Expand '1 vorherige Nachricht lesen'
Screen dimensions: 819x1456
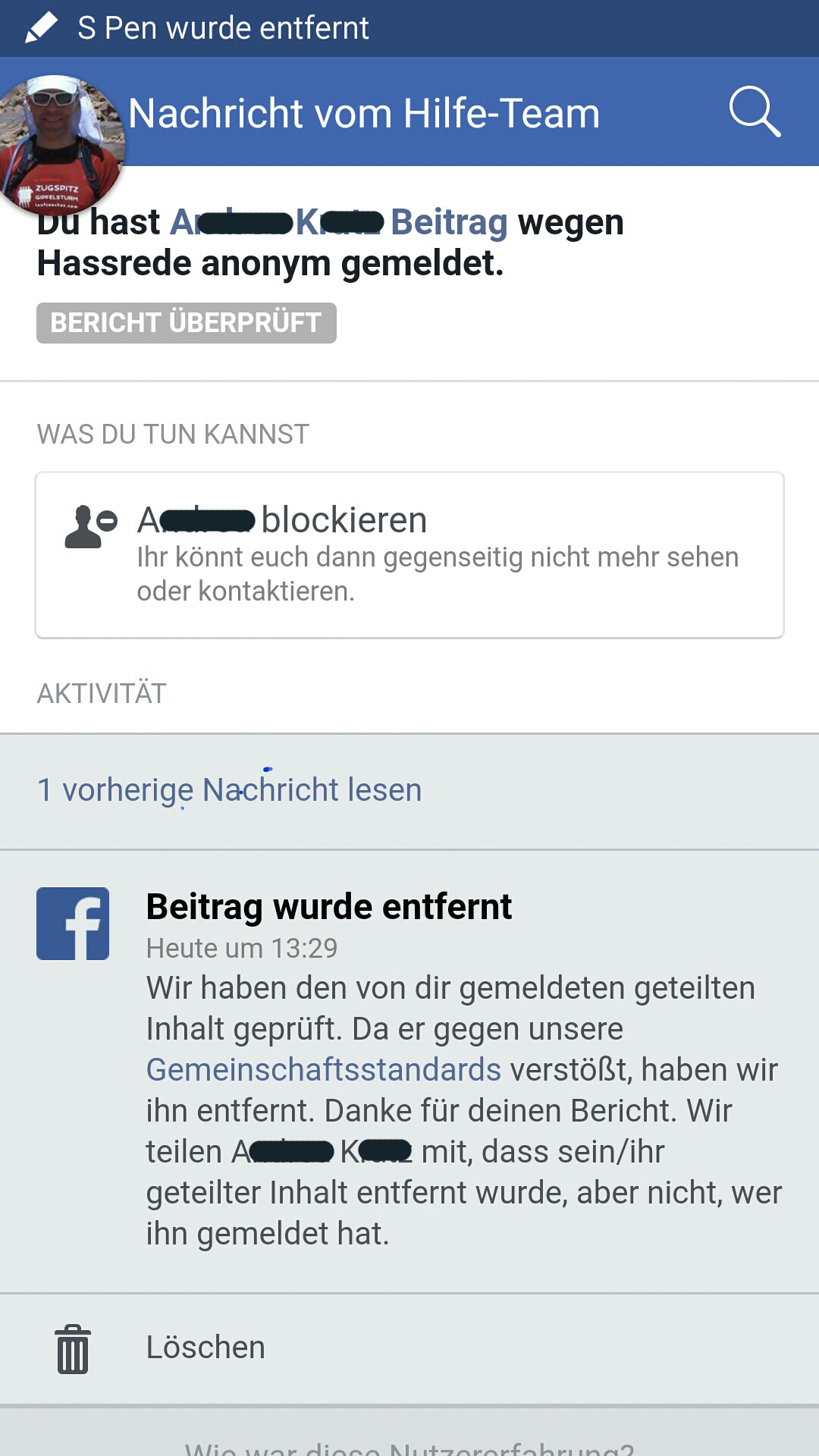click(229, 790)
